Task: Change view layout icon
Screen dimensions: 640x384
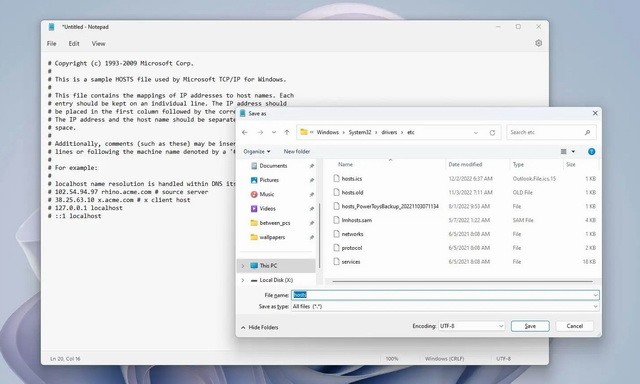Action: tap(564, 151)
